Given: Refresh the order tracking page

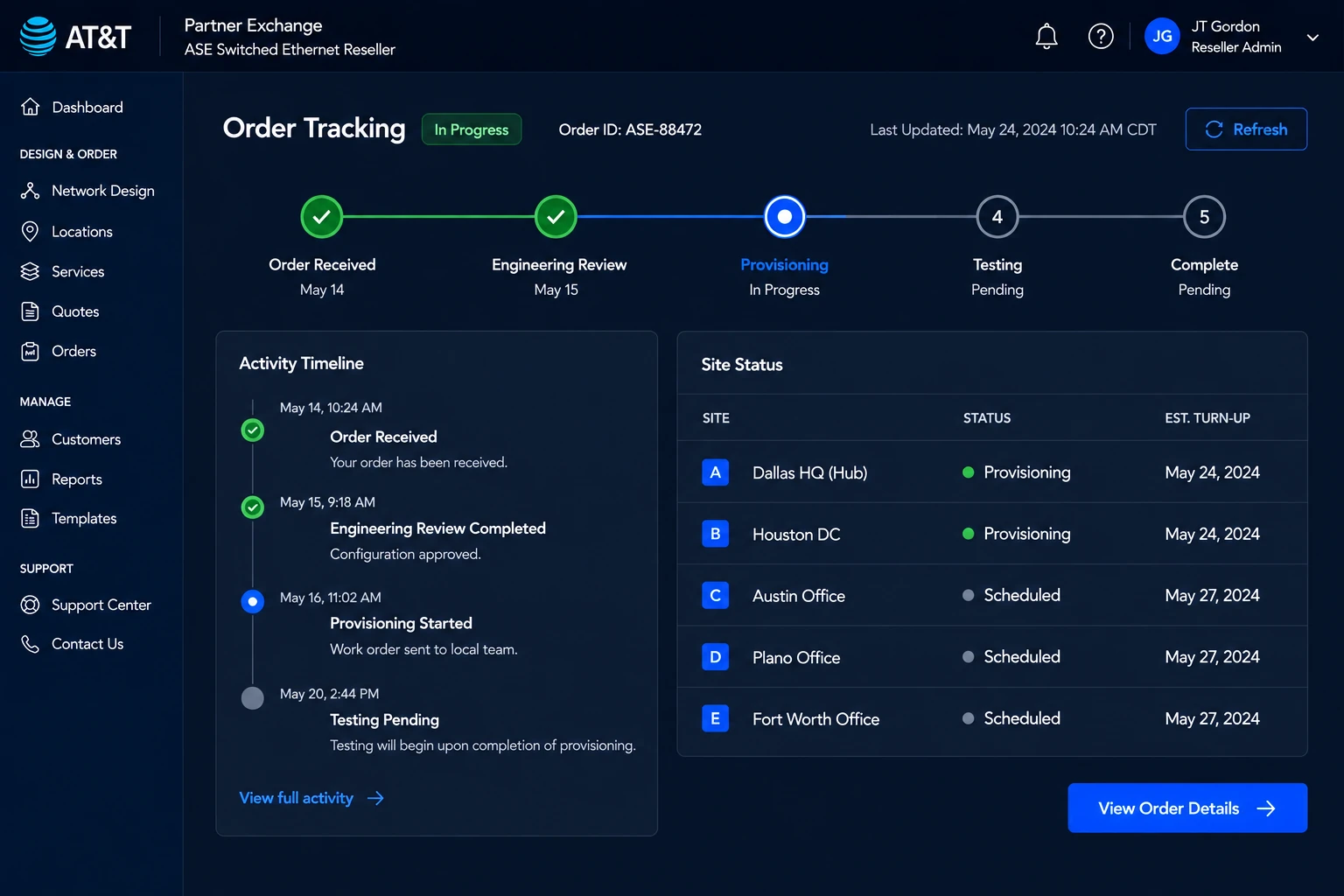Looking at the screenshot, I should (1246, 129).
